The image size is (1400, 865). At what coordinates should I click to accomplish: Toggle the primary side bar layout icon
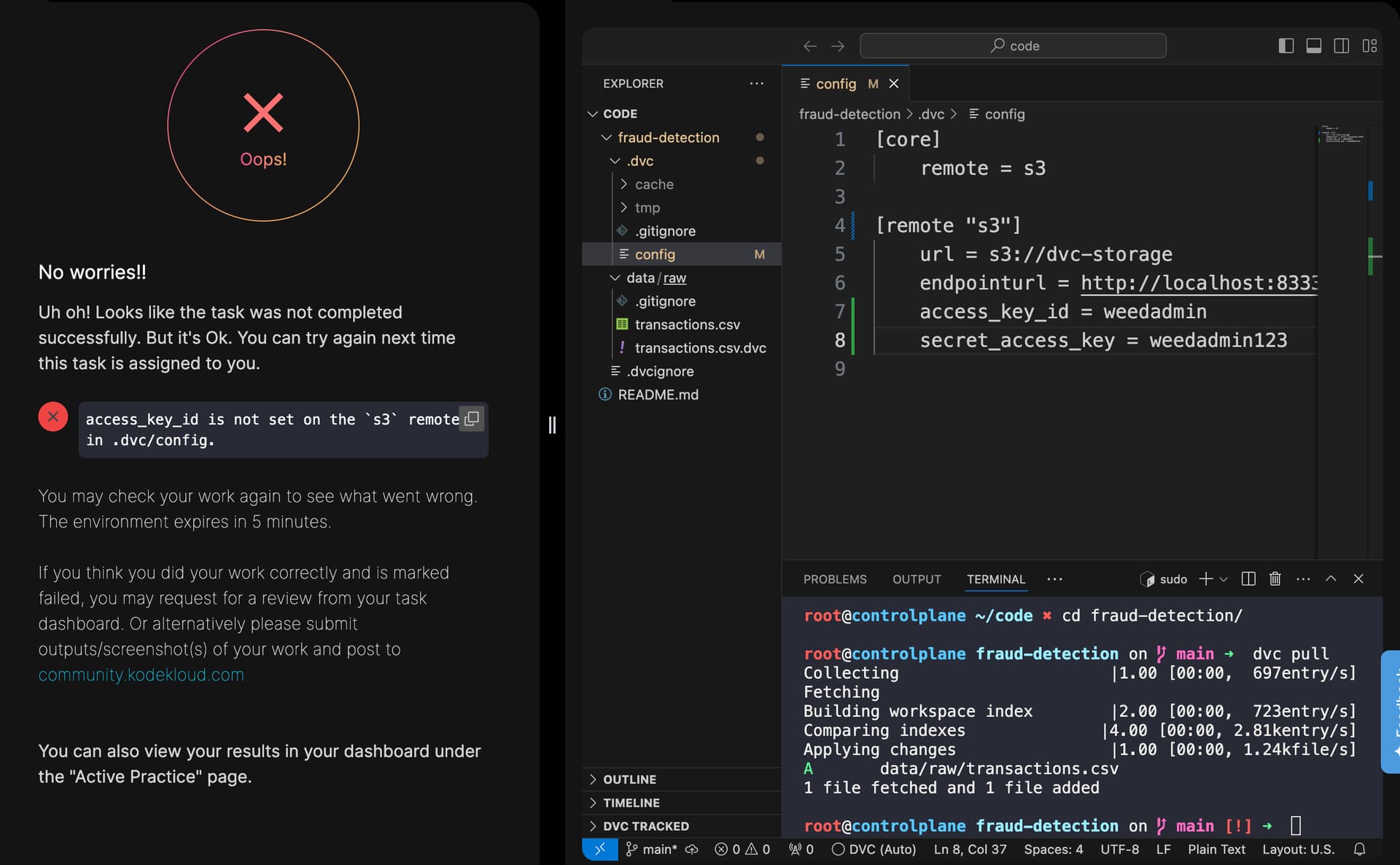click(1286, 46)
